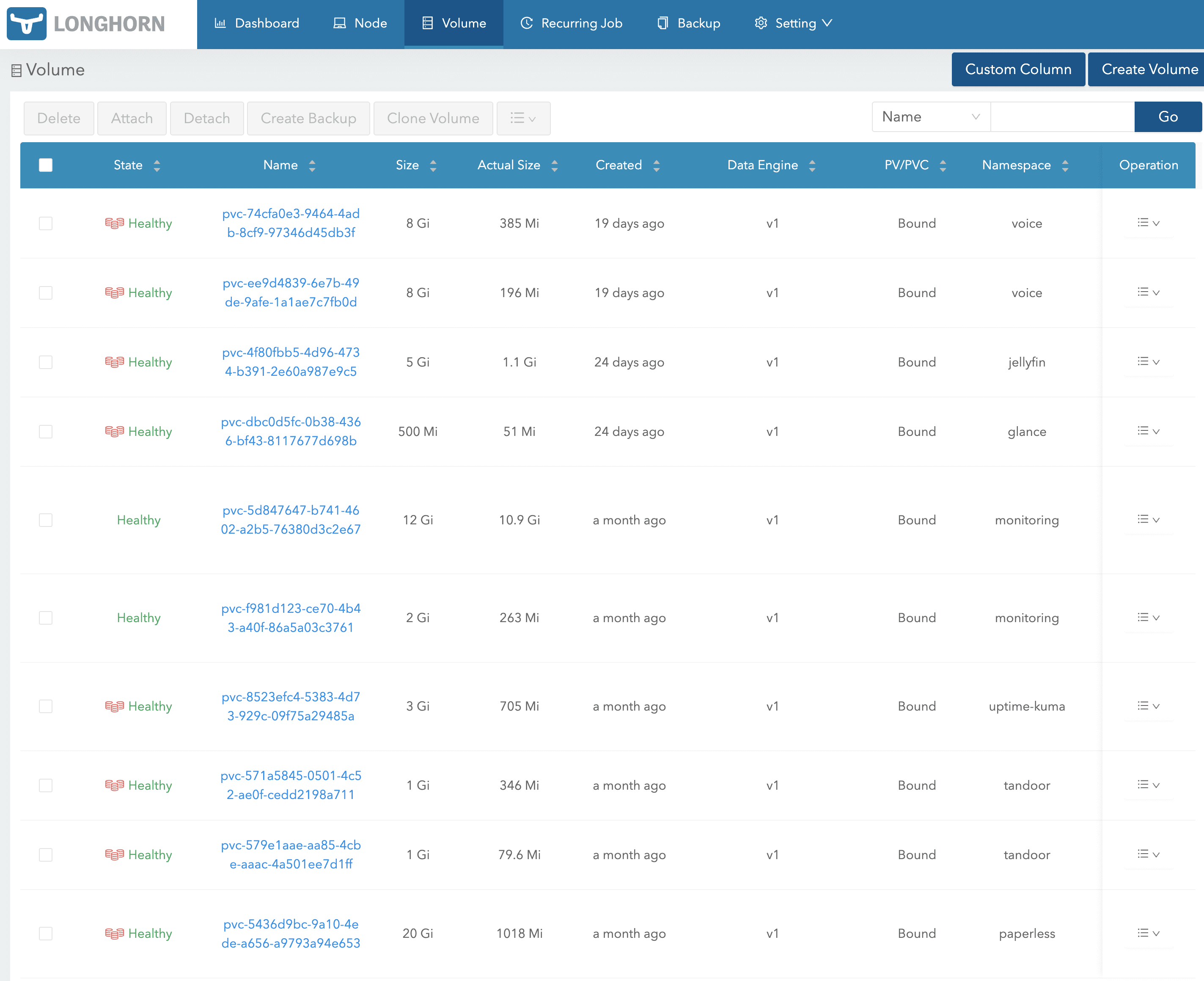Click the replica icon beside Healthy for pvc-74cfa0e3
Viewport: 1204px width, 981px height.
click(114, 223)
